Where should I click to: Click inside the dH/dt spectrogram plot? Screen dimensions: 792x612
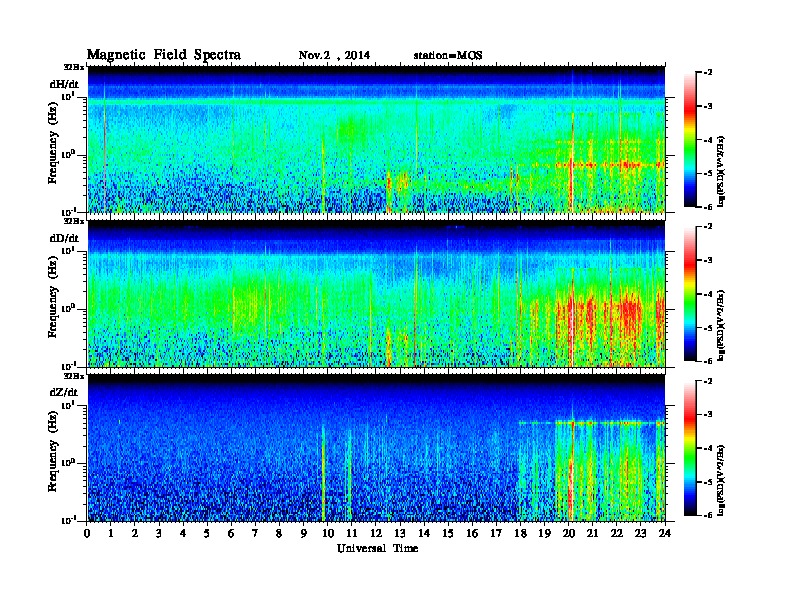tap(376, 139)
